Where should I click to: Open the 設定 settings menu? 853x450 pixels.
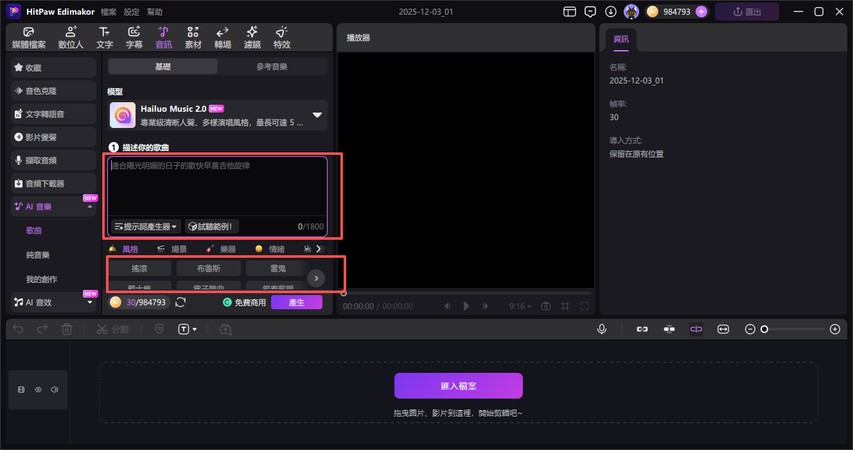131,11
